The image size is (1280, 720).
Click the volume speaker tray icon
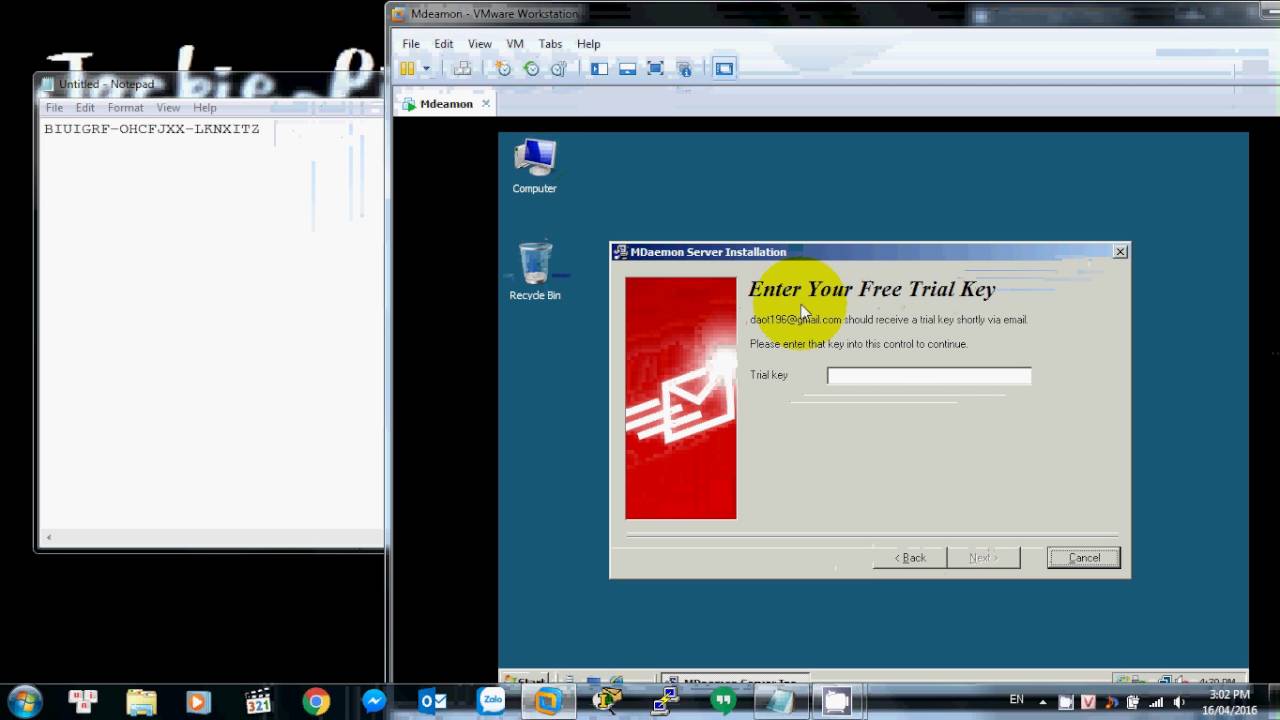(1178, 702)
